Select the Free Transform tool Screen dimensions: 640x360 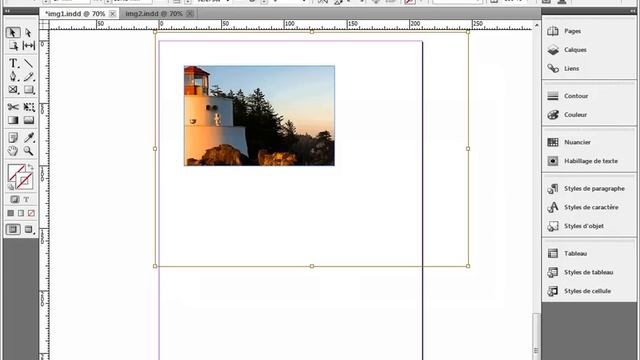point(28,107)
